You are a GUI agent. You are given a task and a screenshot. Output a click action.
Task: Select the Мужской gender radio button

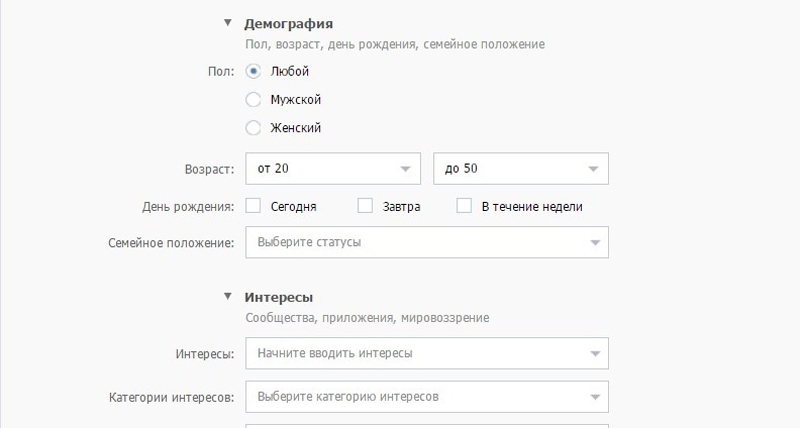click(x=253, y=99)
